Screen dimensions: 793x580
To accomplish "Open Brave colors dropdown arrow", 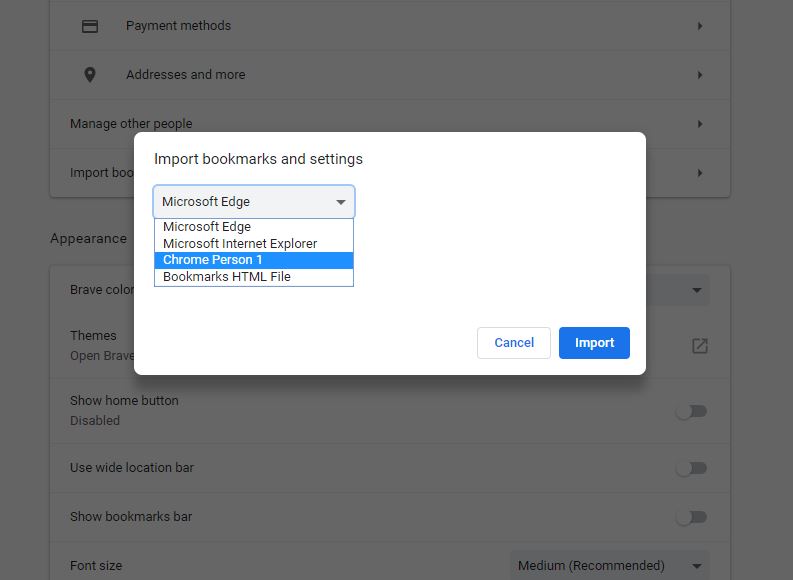I will click(696, 291).
